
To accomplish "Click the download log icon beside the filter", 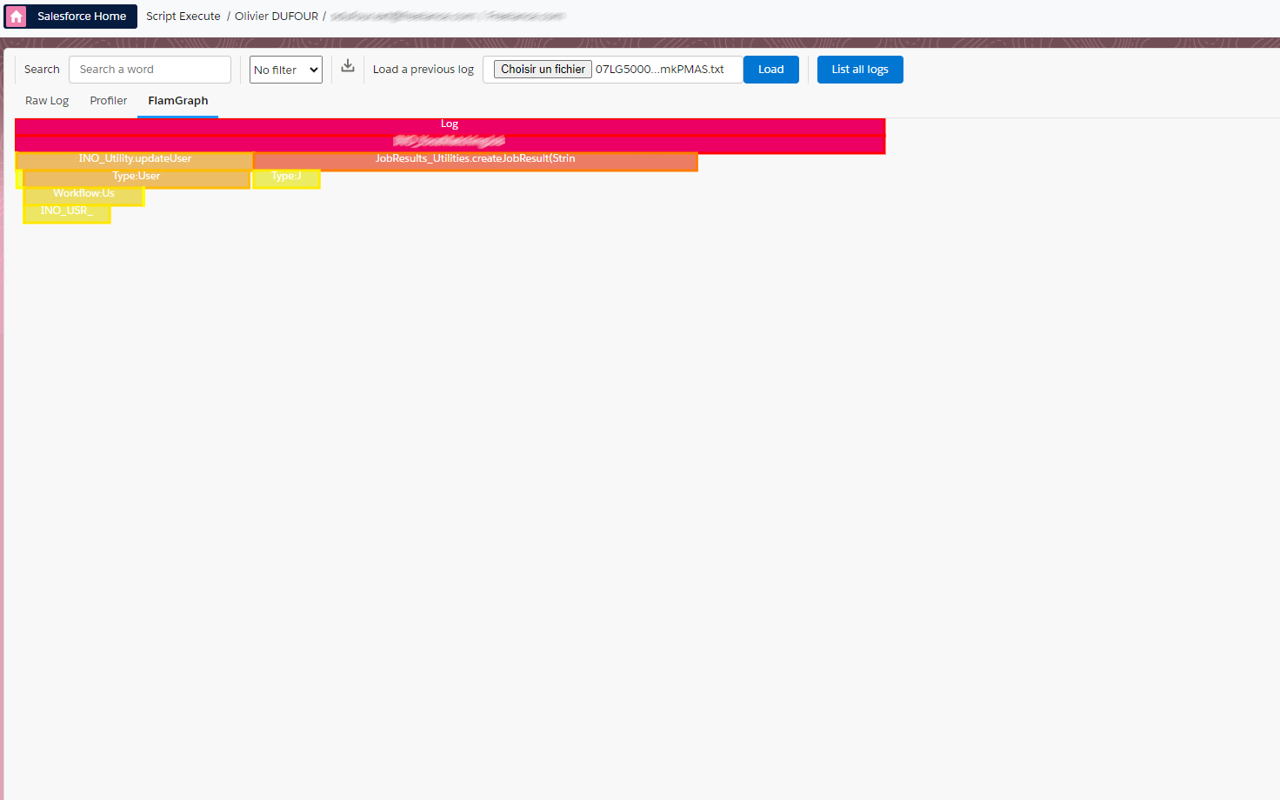I will coord(347,66).
